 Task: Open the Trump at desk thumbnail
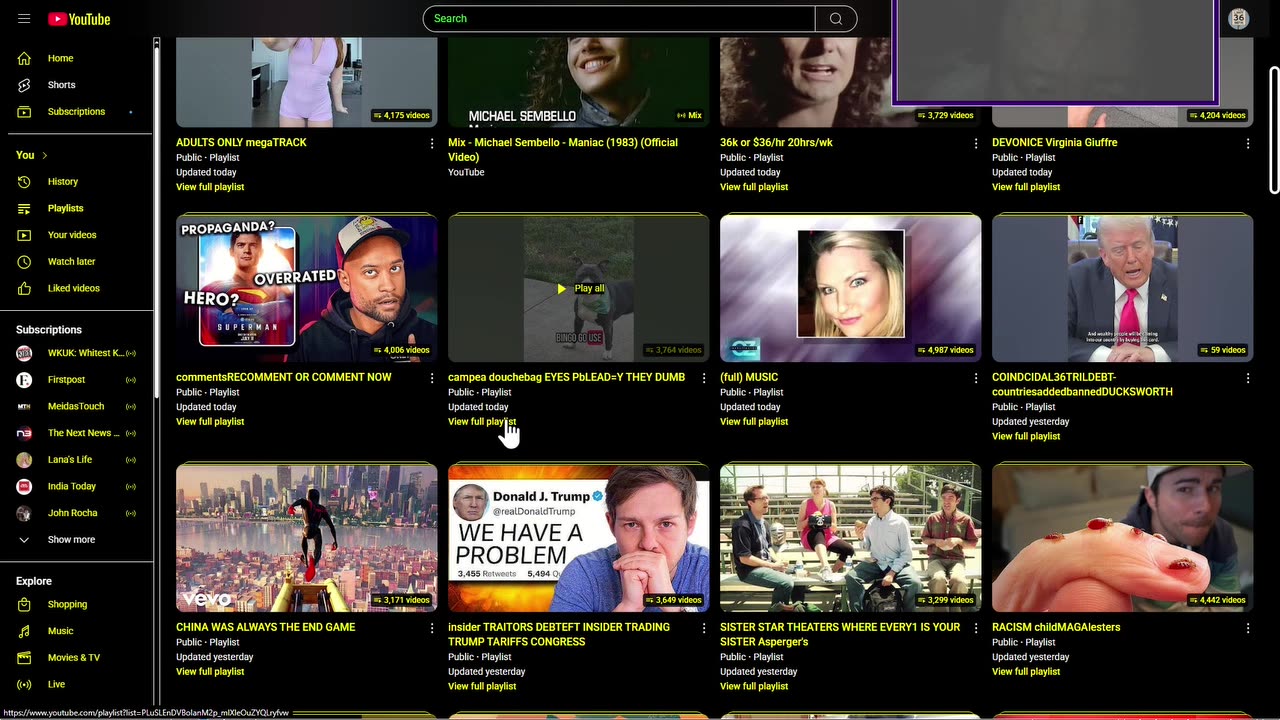[x=1122, y=288]
